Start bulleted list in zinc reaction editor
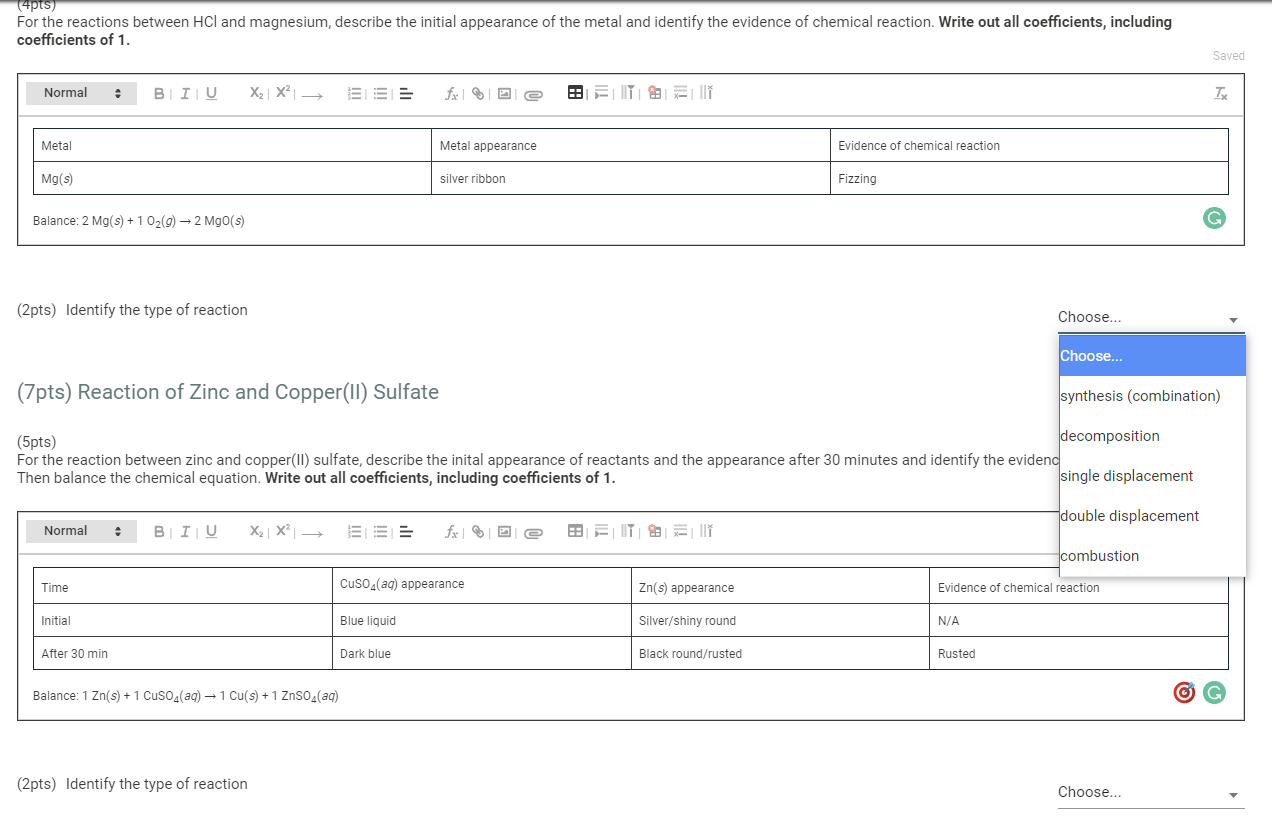This screenshot has height=838, width=1272. pyautogui.click(x=380, y=532)
